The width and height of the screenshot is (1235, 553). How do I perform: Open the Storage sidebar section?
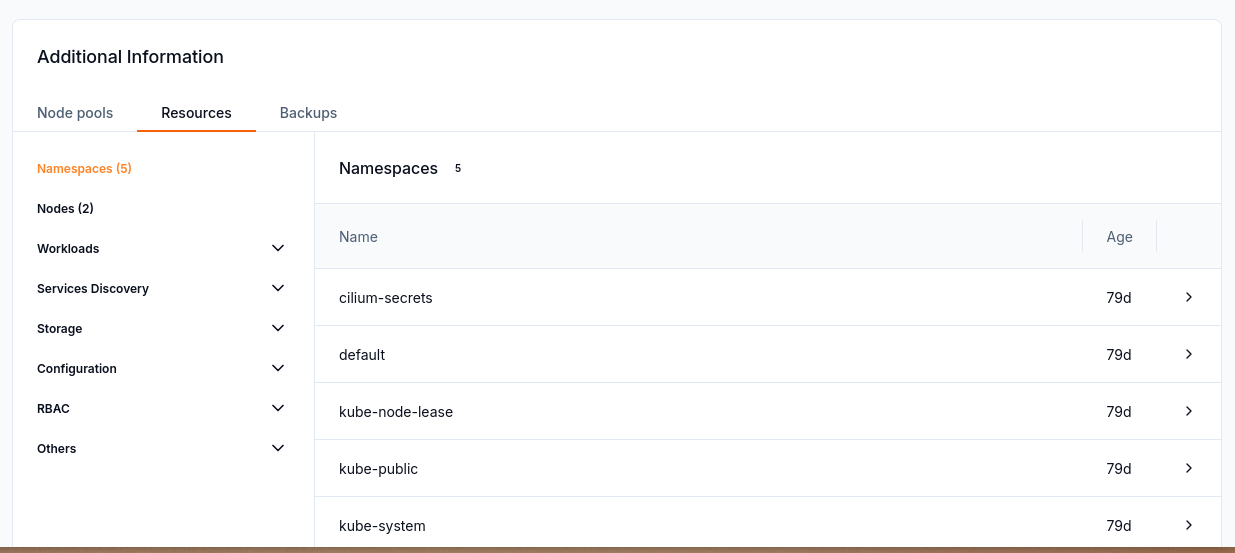point(60,329)
